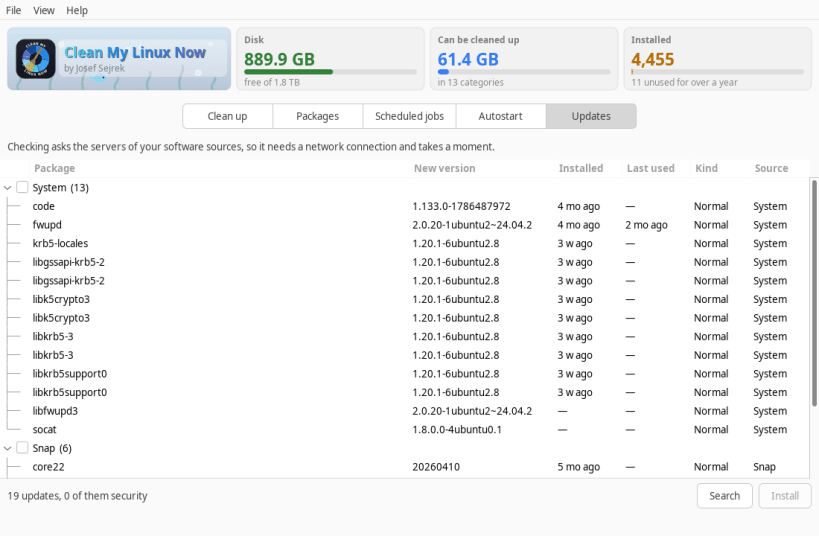Tick the System (13) group checkbox

22,187
